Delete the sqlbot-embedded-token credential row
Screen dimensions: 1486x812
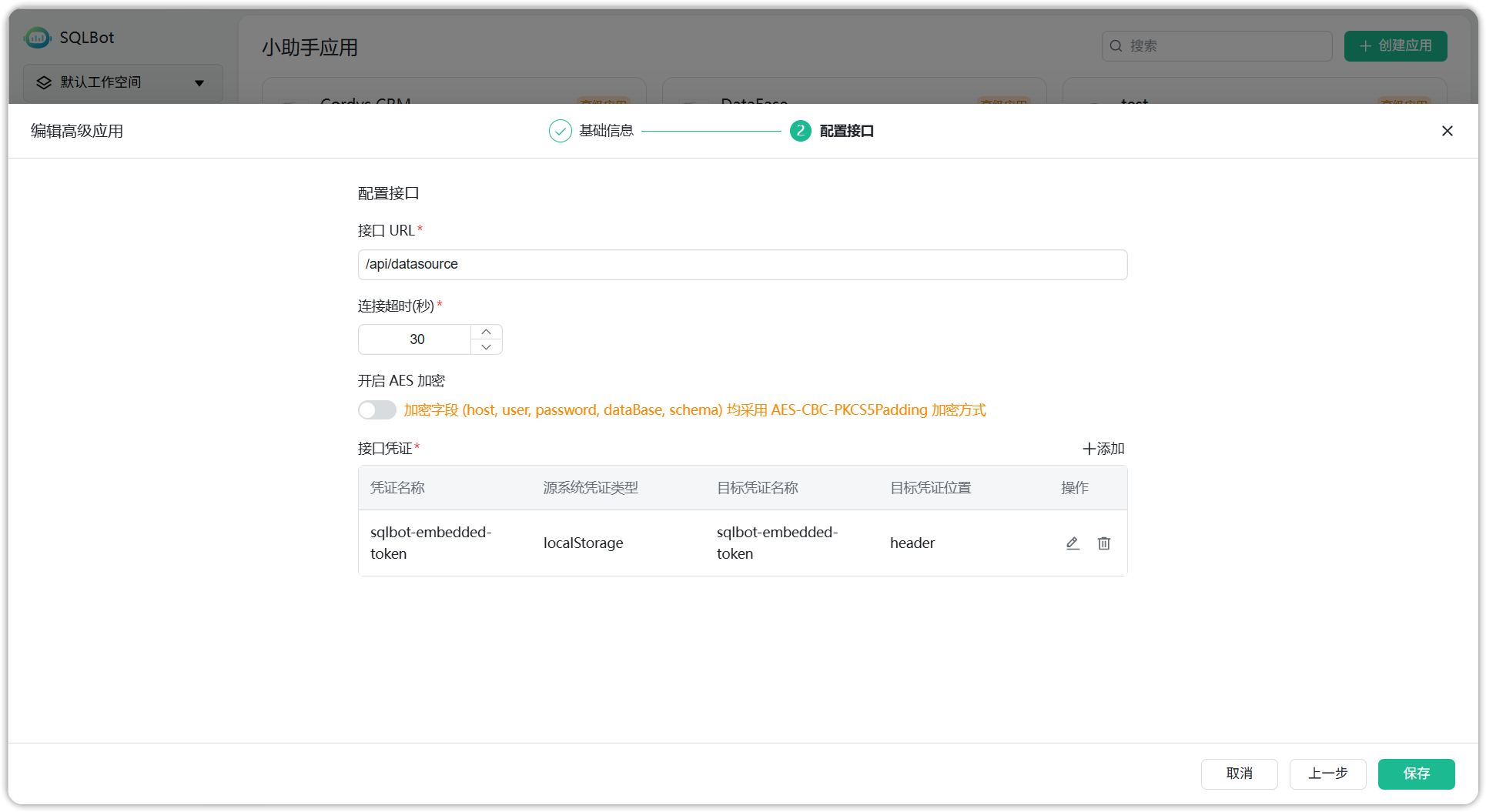point(1104,543)
